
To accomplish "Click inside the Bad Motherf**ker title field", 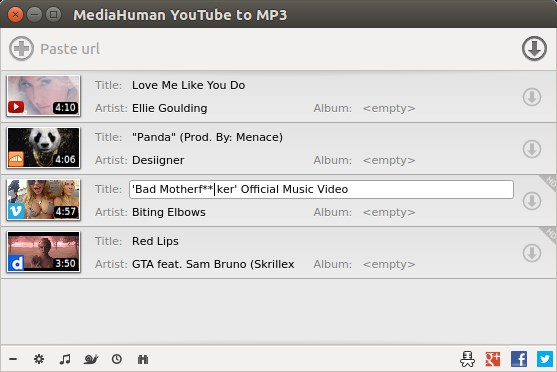I will coord(321,189).
